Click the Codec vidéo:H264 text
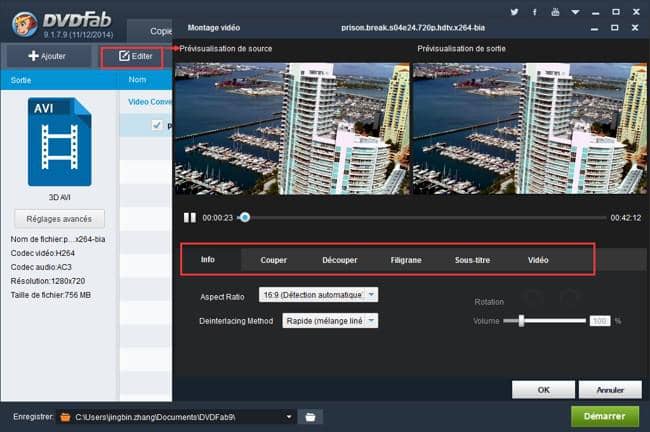The height and width of the screenshot is (432, 650). pyautogui.click(x=43, y=253)
